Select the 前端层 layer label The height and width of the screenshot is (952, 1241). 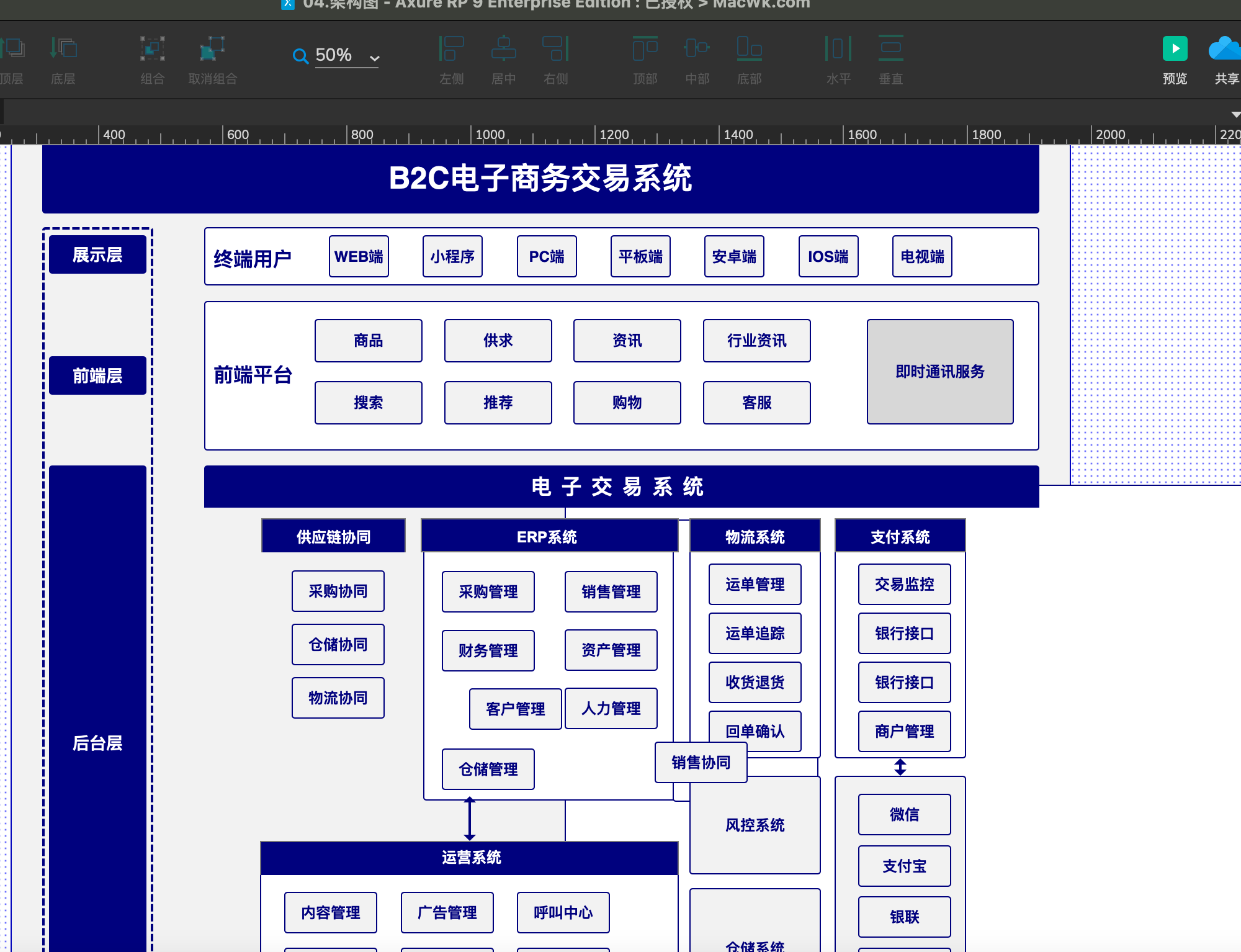[x=97, y=375]
